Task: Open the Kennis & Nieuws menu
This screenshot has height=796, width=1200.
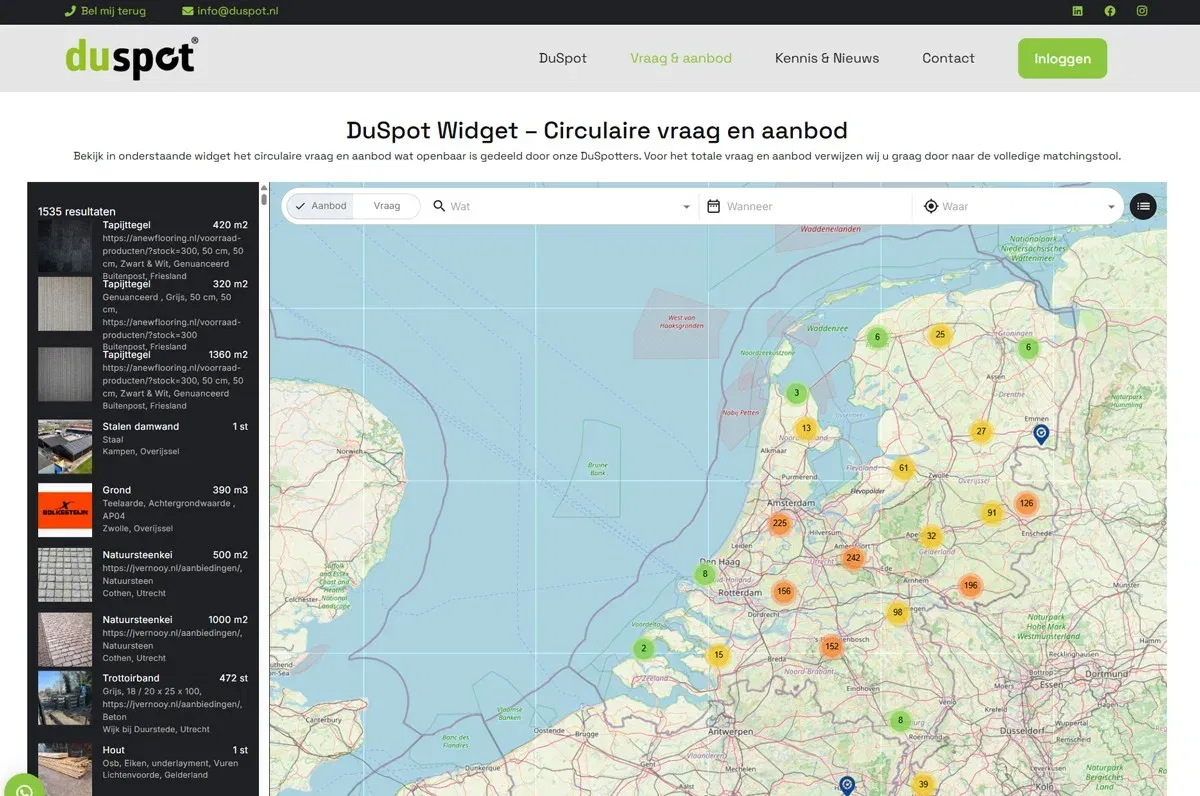Action: (x=827, y=58)
